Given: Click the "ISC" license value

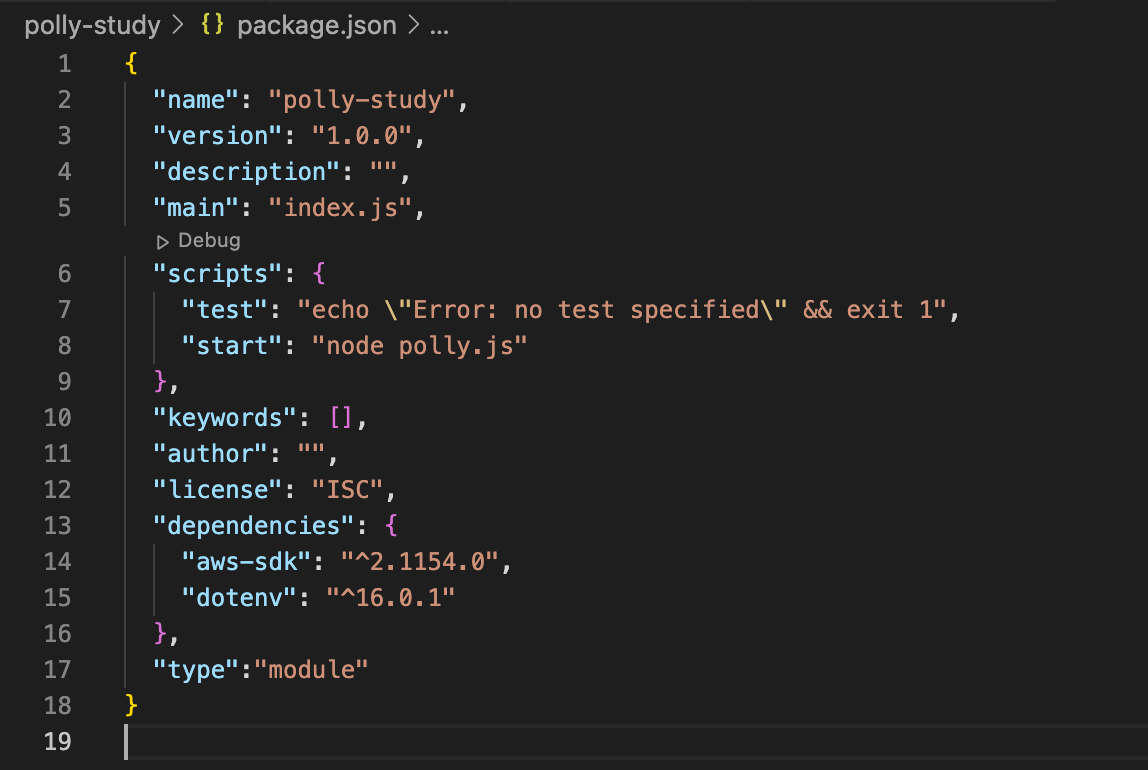Looking at the screenshot, I should pos(347,490).
